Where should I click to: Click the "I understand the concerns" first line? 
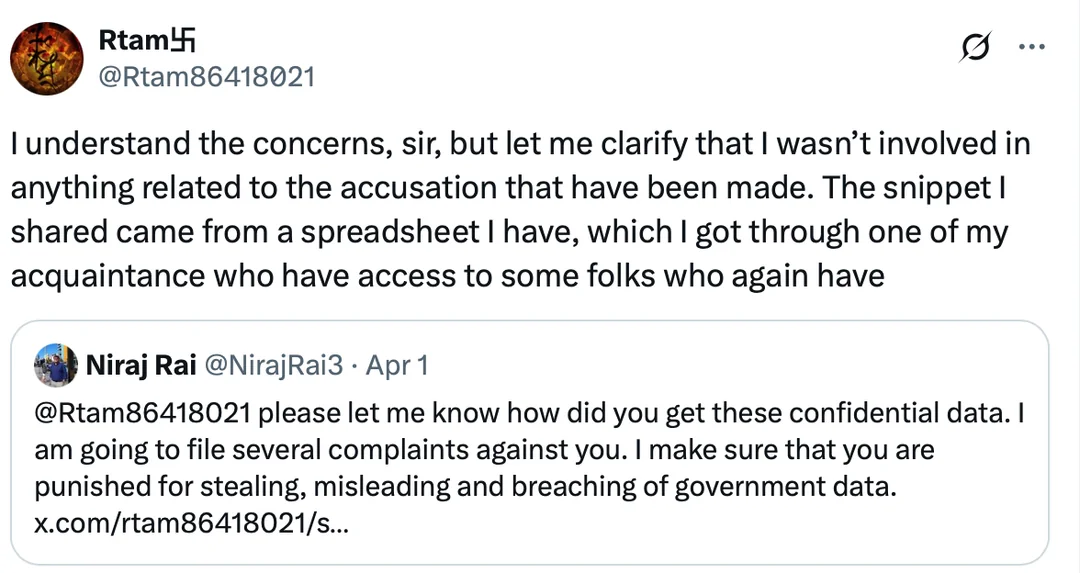520,144
